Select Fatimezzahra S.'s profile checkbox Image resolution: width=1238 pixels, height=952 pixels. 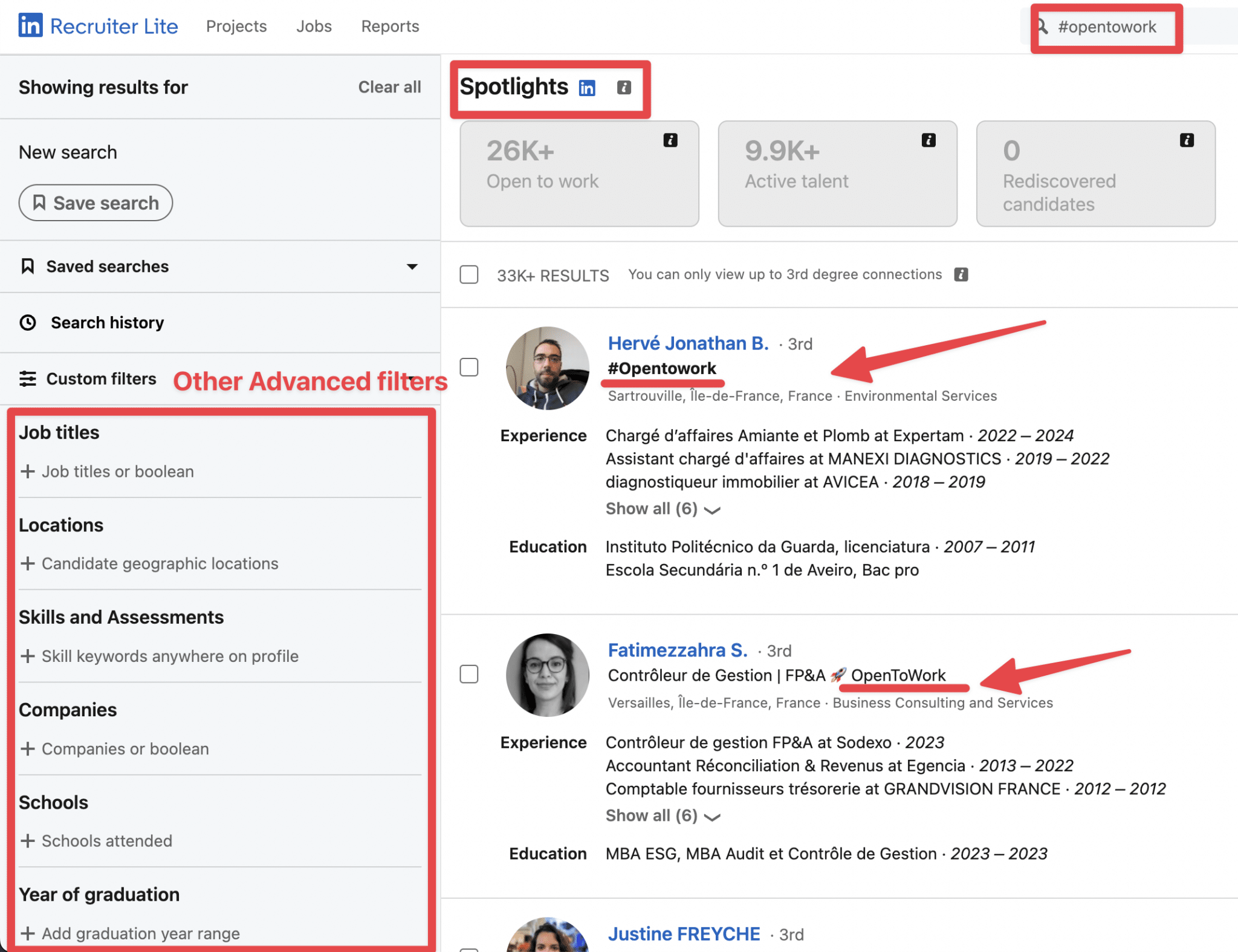coord(469,674)
